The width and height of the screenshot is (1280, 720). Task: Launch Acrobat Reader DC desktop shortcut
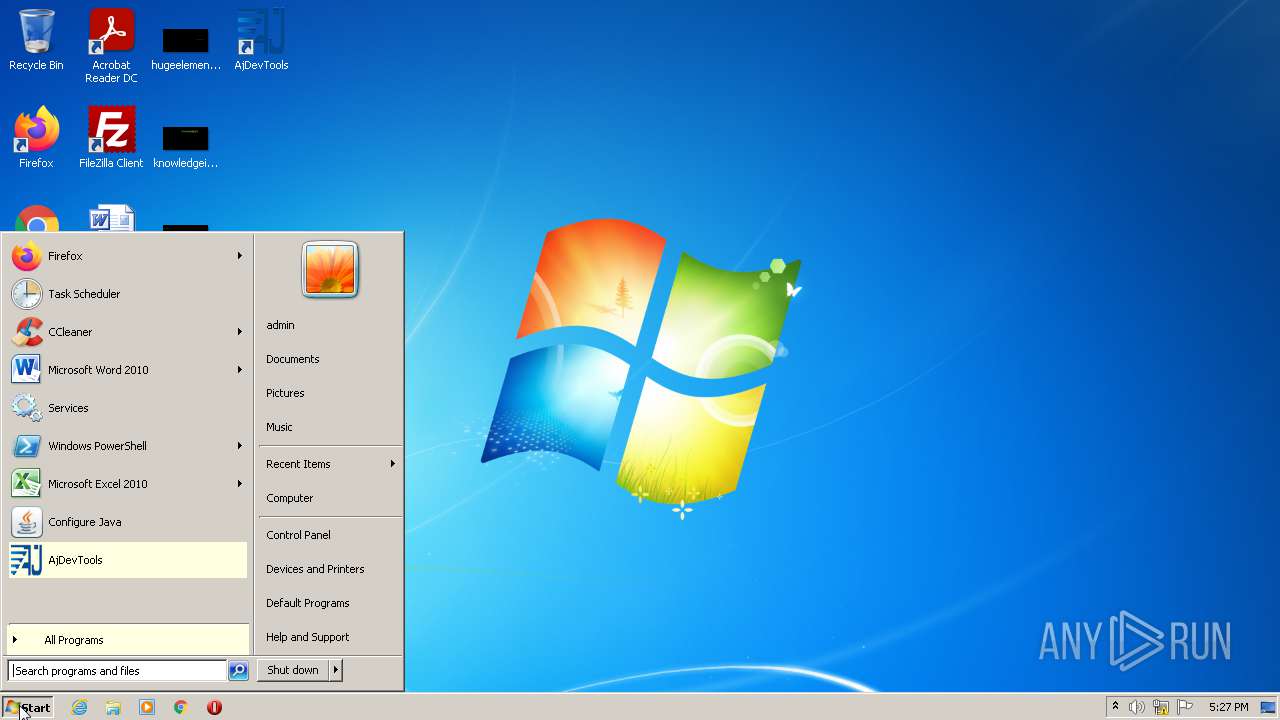[x=111, y=46]
